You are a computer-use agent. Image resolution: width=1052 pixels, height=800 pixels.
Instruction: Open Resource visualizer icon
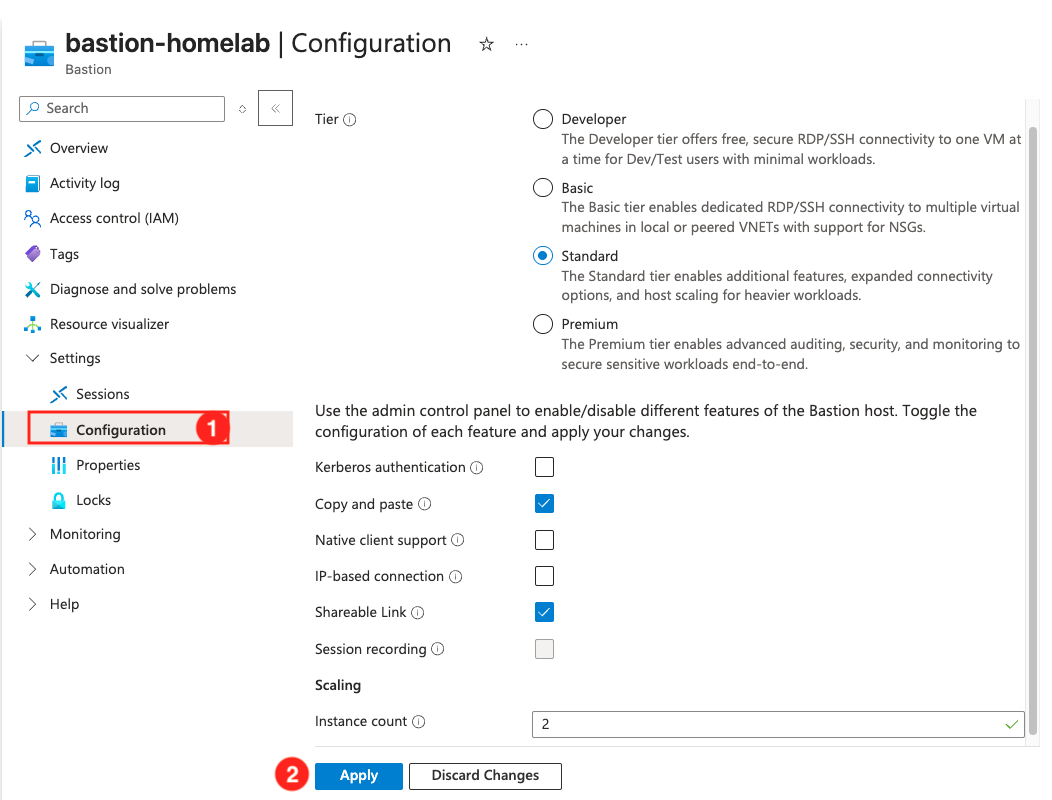[32, 324]
